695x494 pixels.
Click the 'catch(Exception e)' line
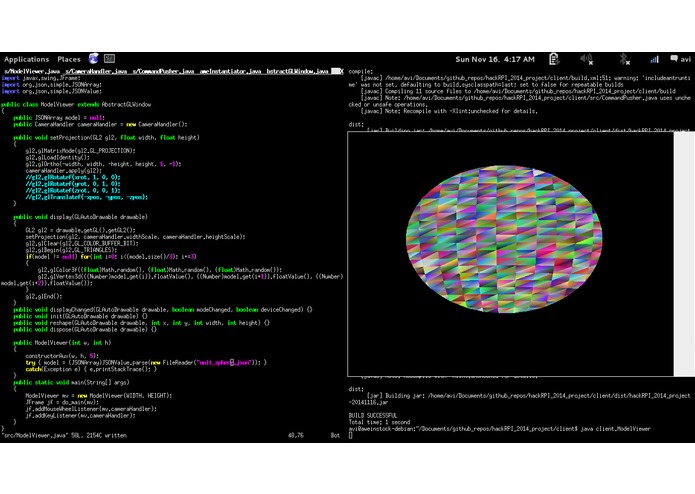tap(91, 369)
